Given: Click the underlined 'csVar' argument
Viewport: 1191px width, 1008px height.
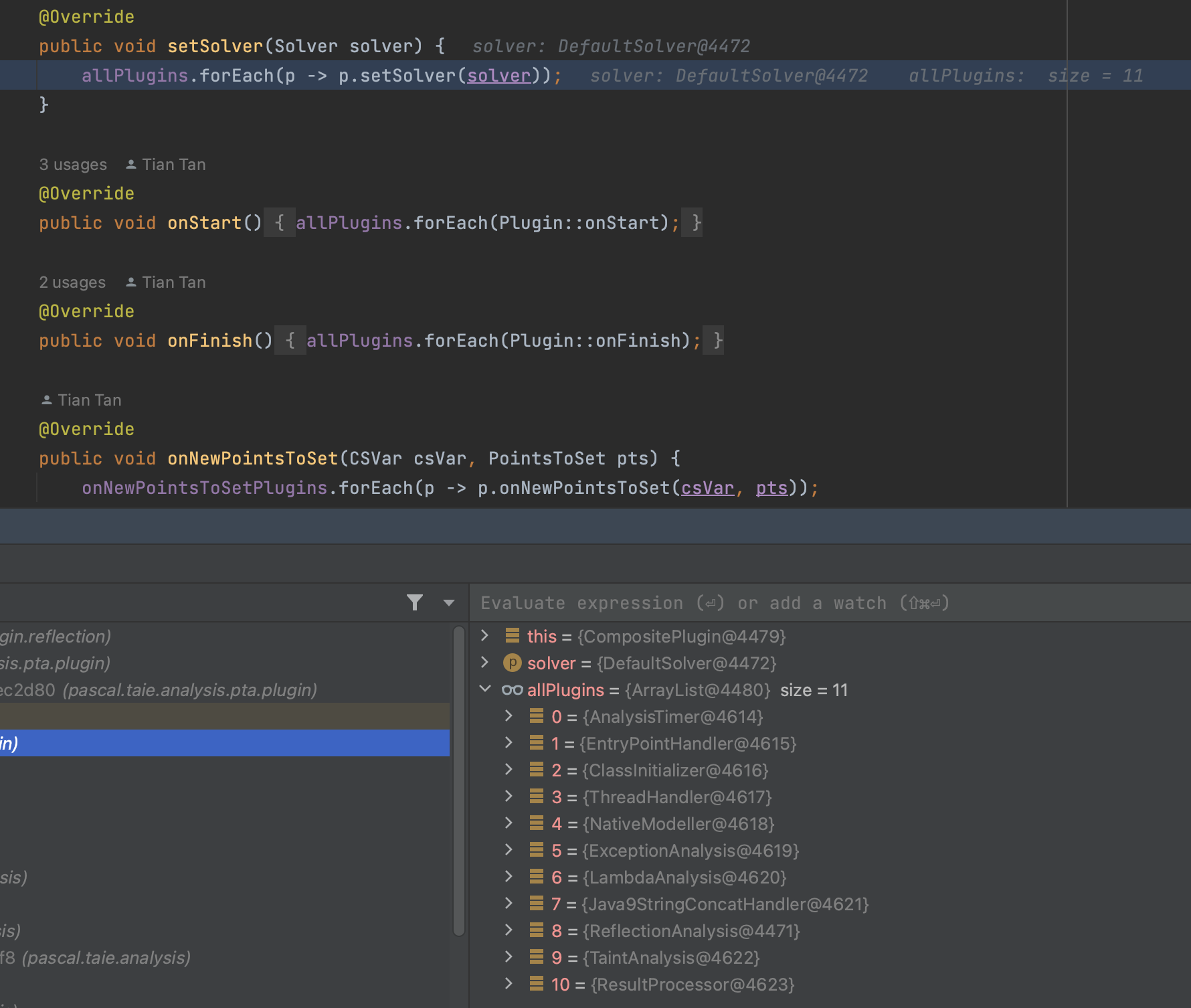Looking at the screenshot, I should 708,488.
